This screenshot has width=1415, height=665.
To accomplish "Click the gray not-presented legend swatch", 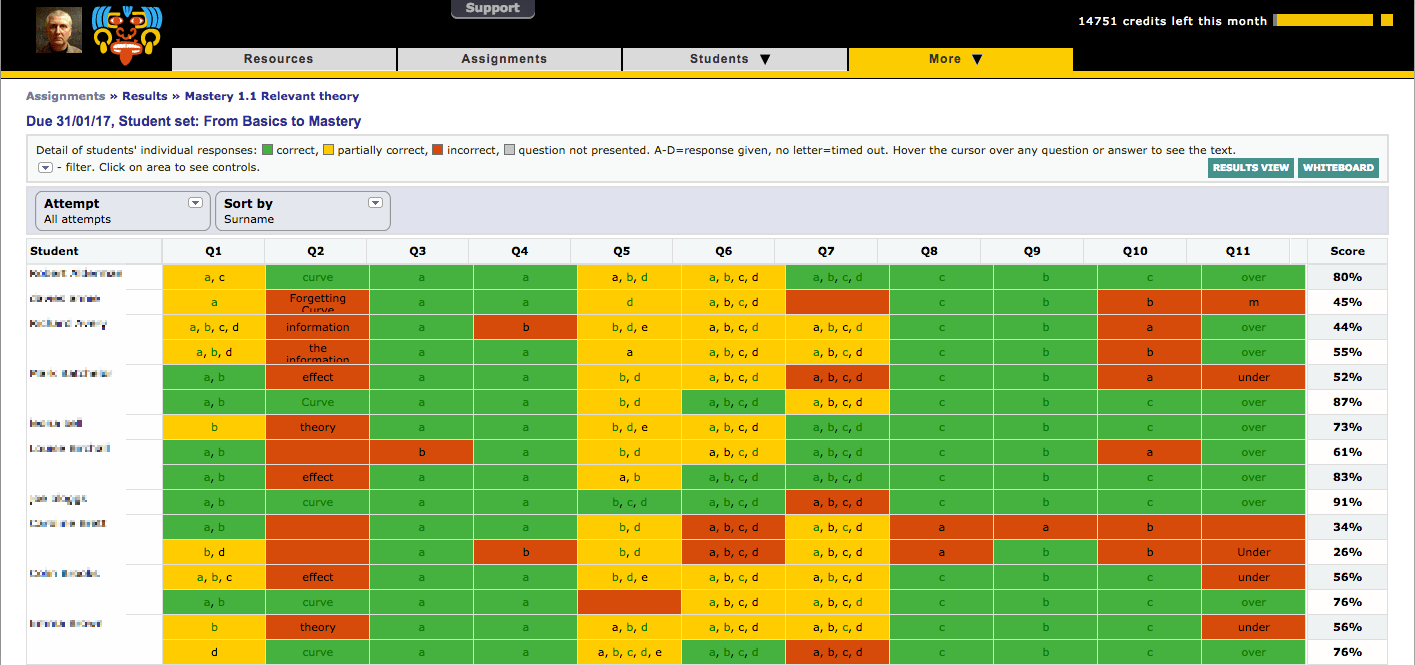I will click(x=508, y=150).
